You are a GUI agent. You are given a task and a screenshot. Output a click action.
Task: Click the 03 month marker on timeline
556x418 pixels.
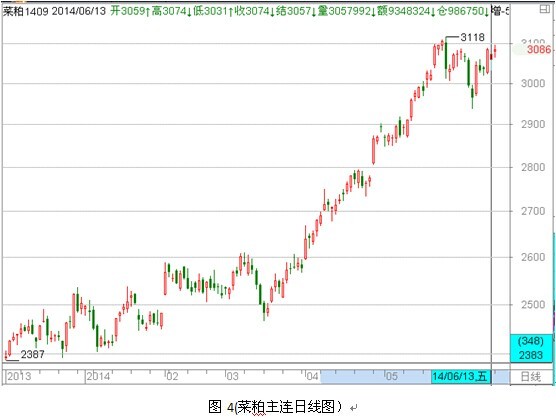tap(232, 376)
